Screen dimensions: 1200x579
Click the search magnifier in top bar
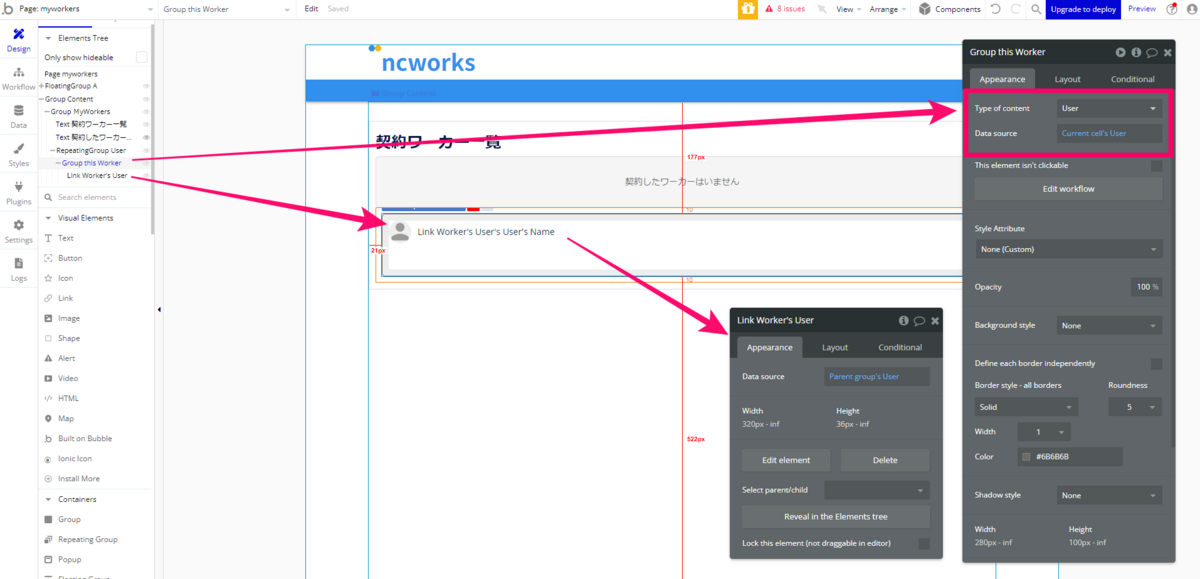click(1036, 9)
